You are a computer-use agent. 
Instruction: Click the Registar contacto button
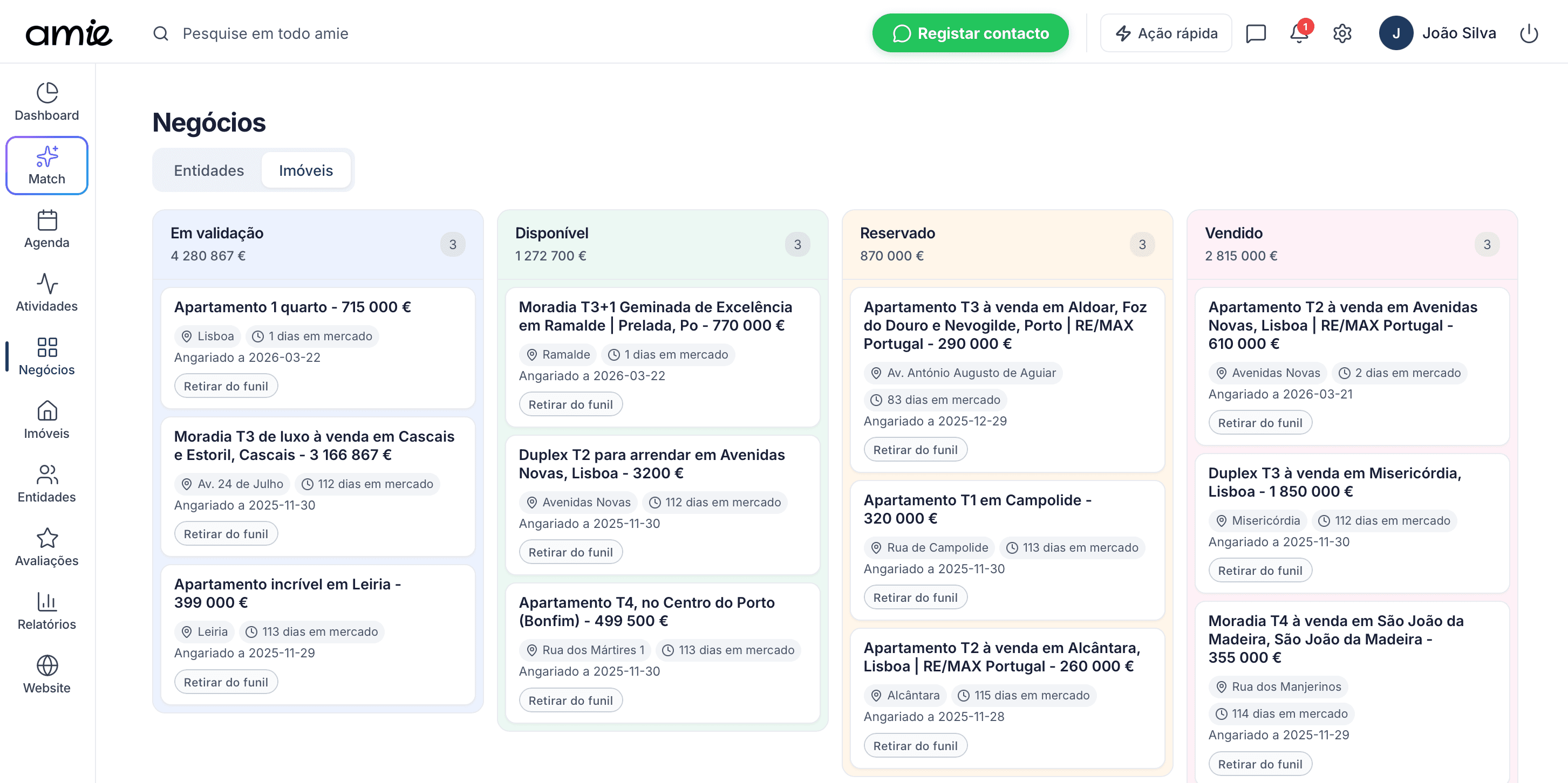tap(970, 33)
